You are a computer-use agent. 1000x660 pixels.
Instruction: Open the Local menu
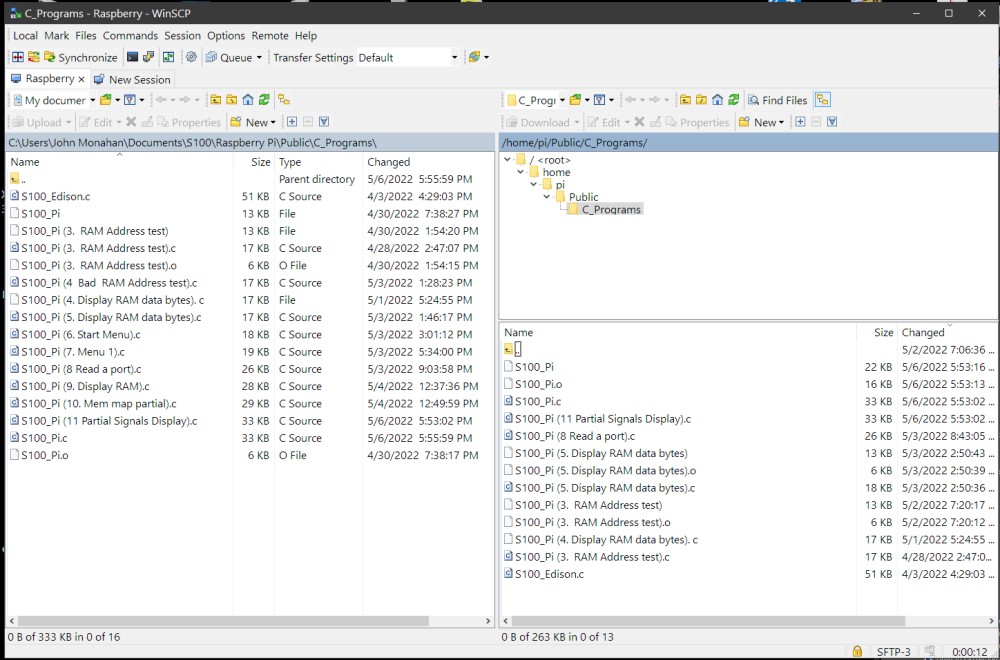pos(26,36)
